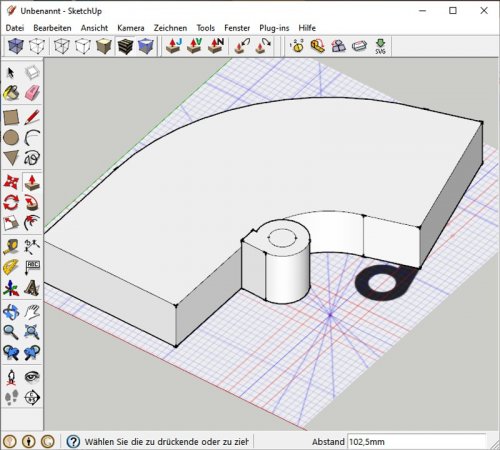This screenshot has width=500, height=450.
Task: Open the Kamera menu
Action: (131, 28)
